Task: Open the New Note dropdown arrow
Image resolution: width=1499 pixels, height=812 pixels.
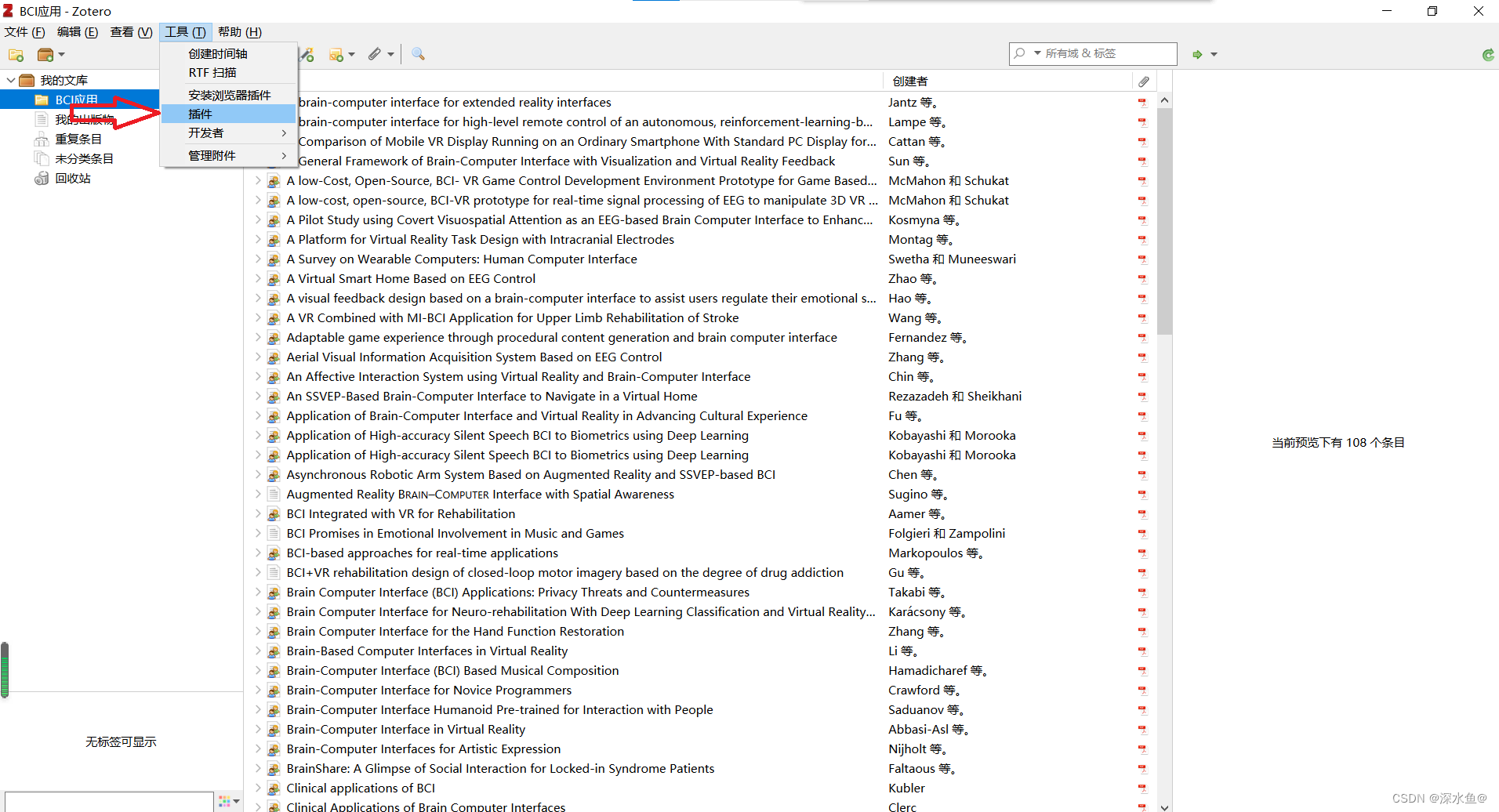Action: pyautogui.click(x=351, y=55)
